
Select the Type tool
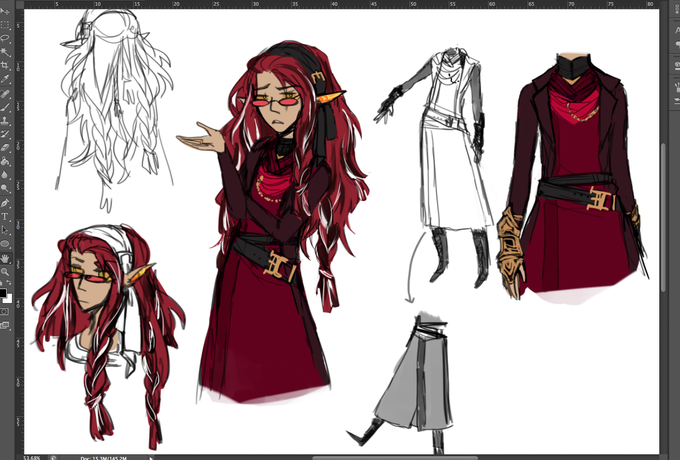tap(5, 216)
